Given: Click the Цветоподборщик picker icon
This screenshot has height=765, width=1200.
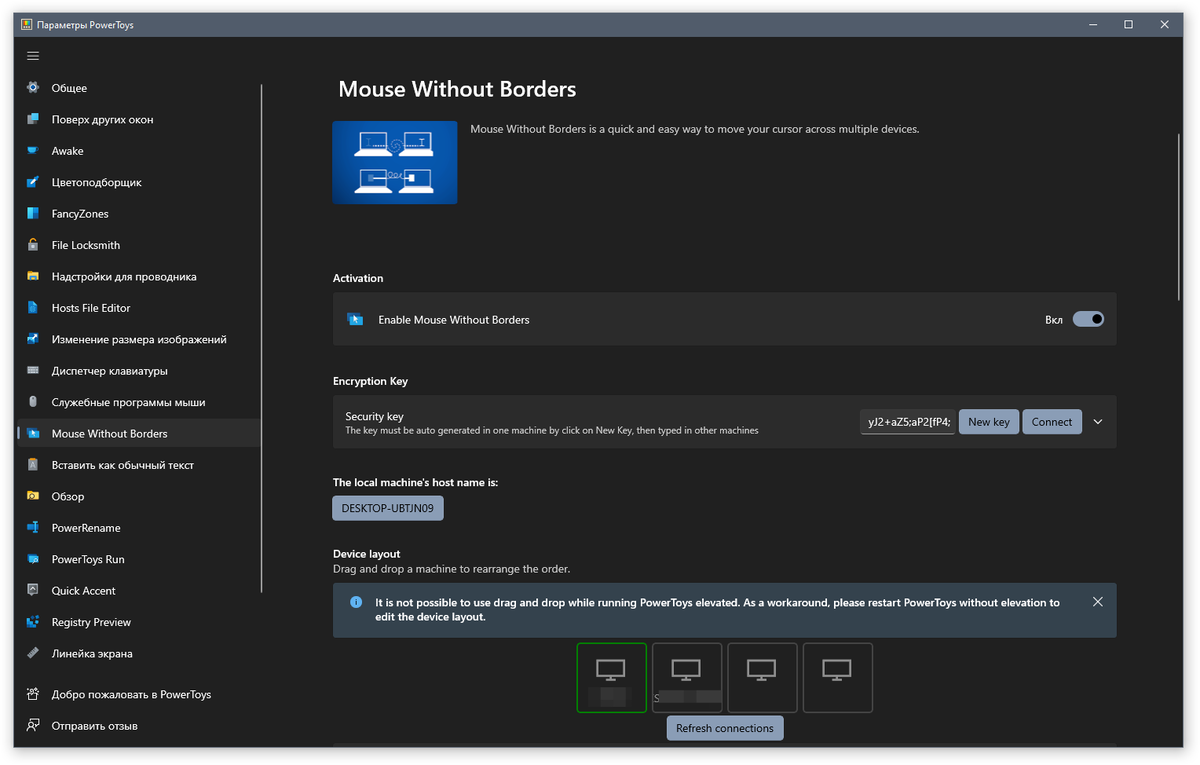Looking at the screenshot, I should click(x=33, y=182).
